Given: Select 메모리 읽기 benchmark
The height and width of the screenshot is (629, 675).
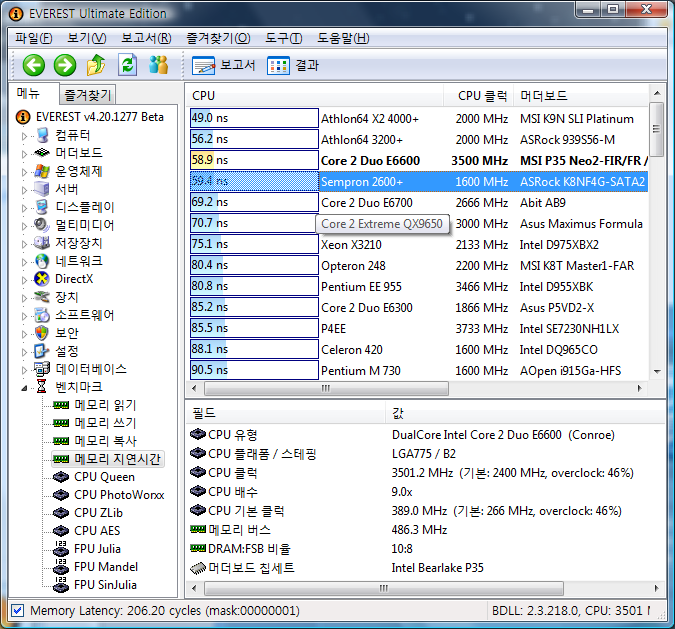Looking at the screenshot, I should pyautogui.click(x=105, y=405).
